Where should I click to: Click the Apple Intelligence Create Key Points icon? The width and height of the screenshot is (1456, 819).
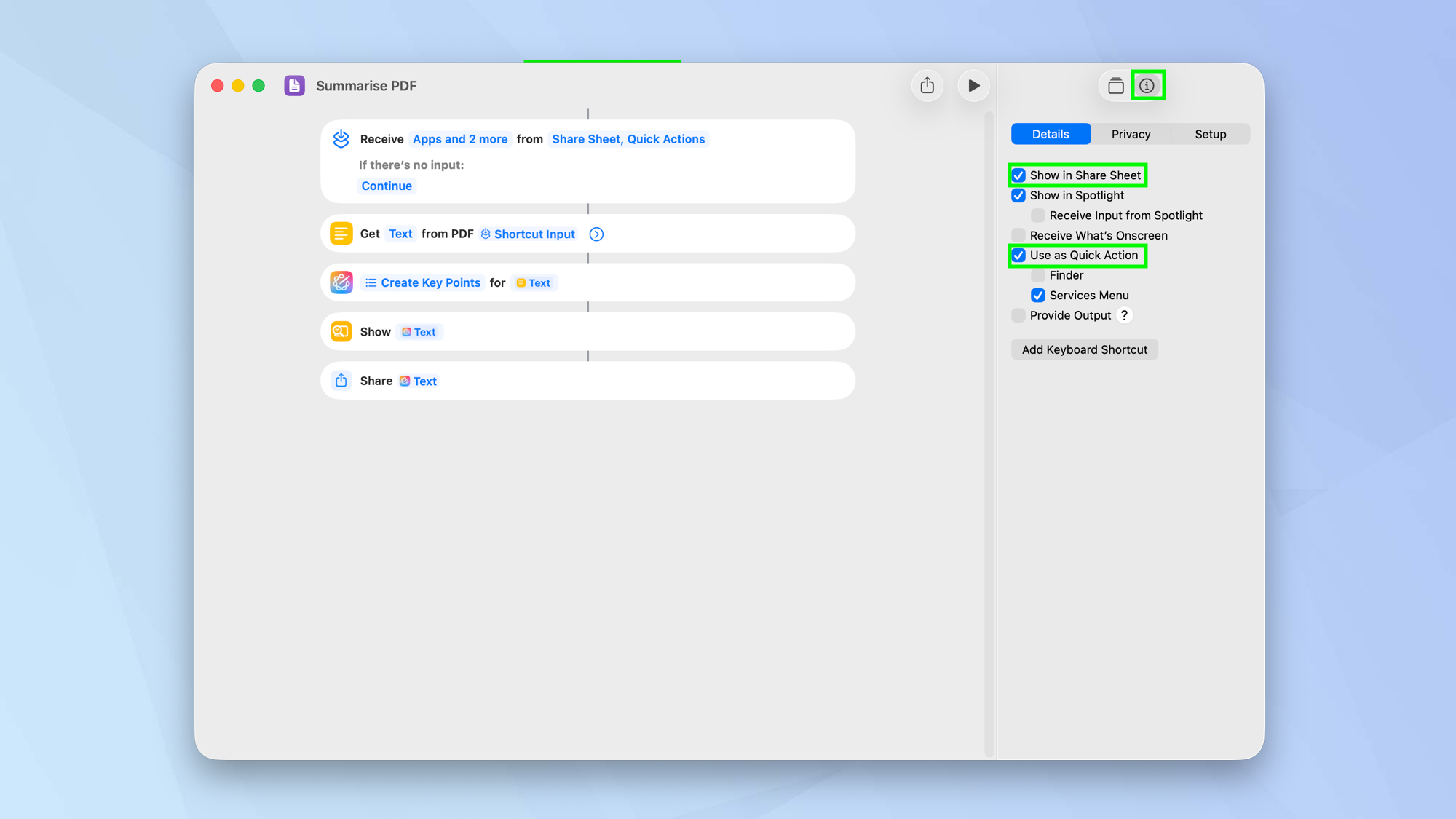tap(341, 282)
